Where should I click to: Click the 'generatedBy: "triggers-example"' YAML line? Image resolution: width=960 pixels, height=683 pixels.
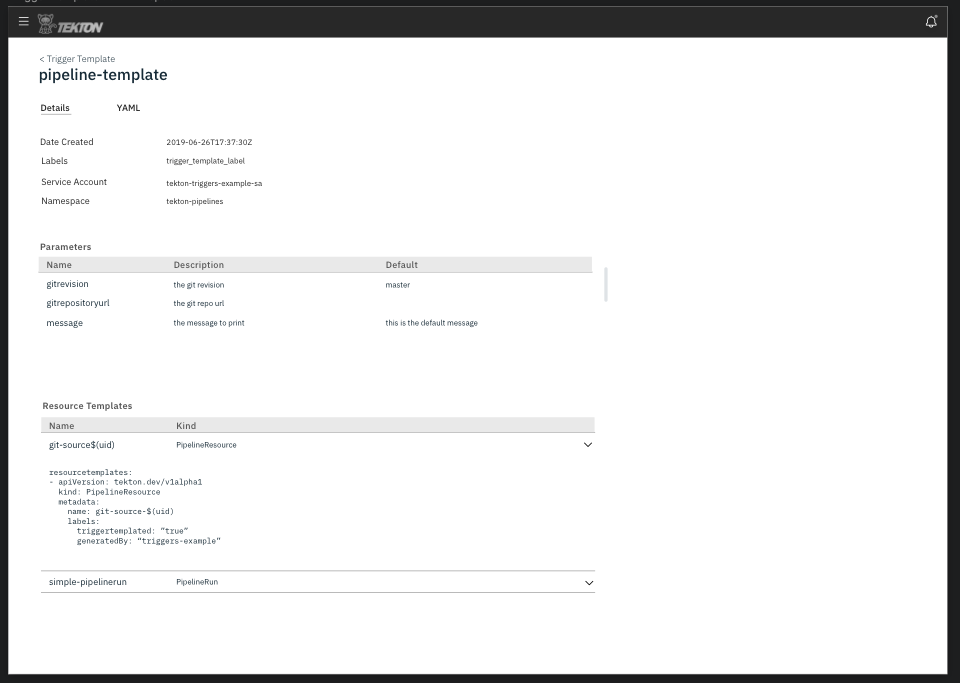pos(149,541)
